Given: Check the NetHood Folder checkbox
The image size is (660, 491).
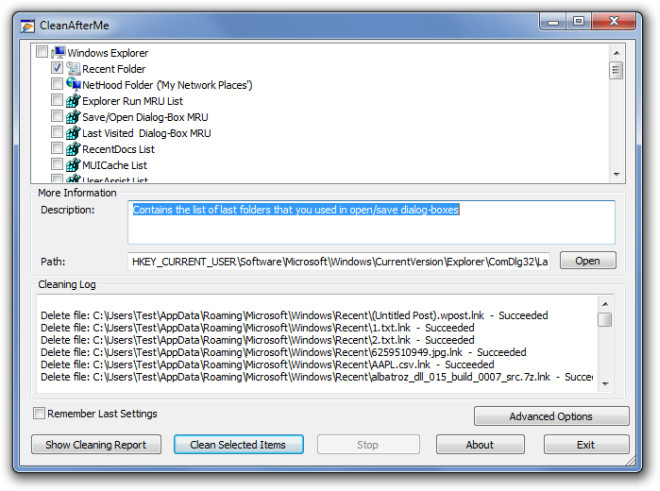Looking at the screenshot, I should 57,83.
